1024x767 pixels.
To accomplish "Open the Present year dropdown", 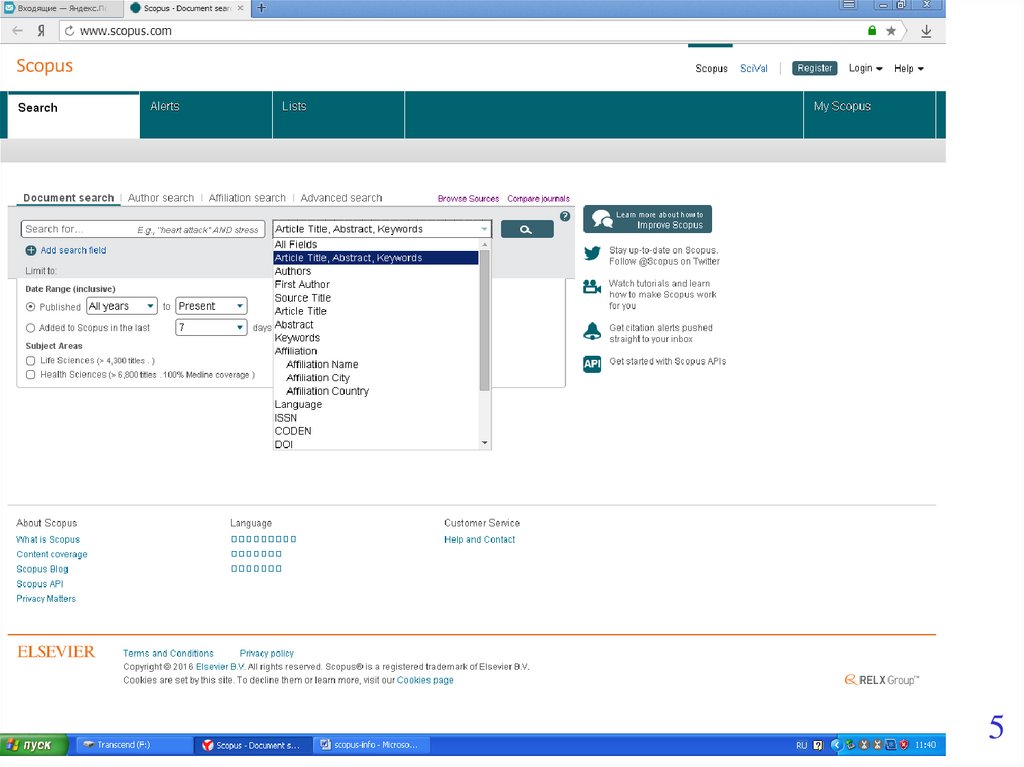I will [x=212, y=306].
